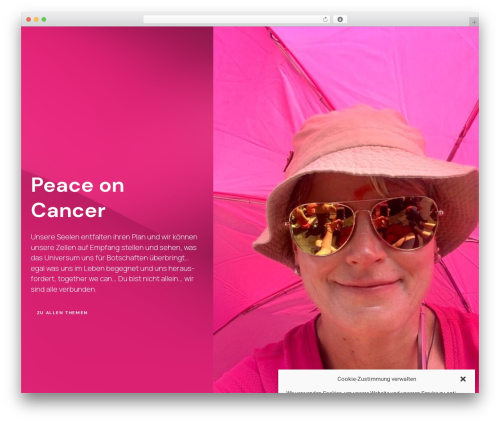Open a new tab with plus button

coord(474,22)
